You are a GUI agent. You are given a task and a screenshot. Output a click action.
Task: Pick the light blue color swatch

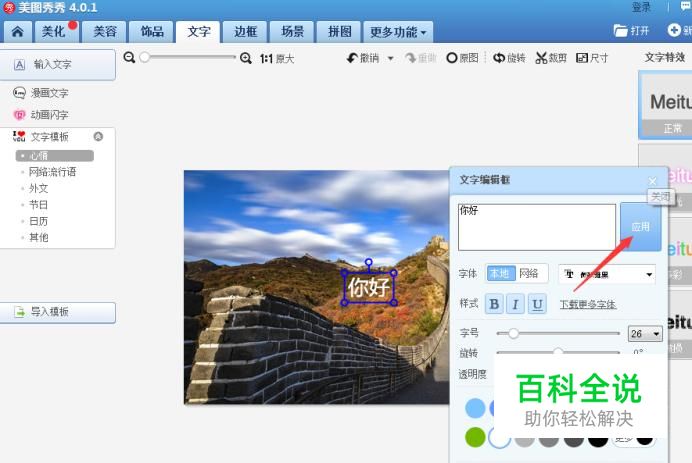[x=475, y=408]
